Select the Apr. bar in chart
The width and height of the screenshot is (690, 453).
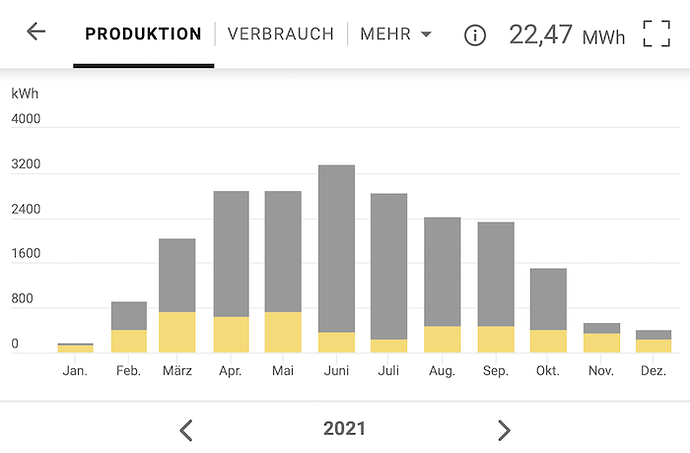(x=231, y=272)
